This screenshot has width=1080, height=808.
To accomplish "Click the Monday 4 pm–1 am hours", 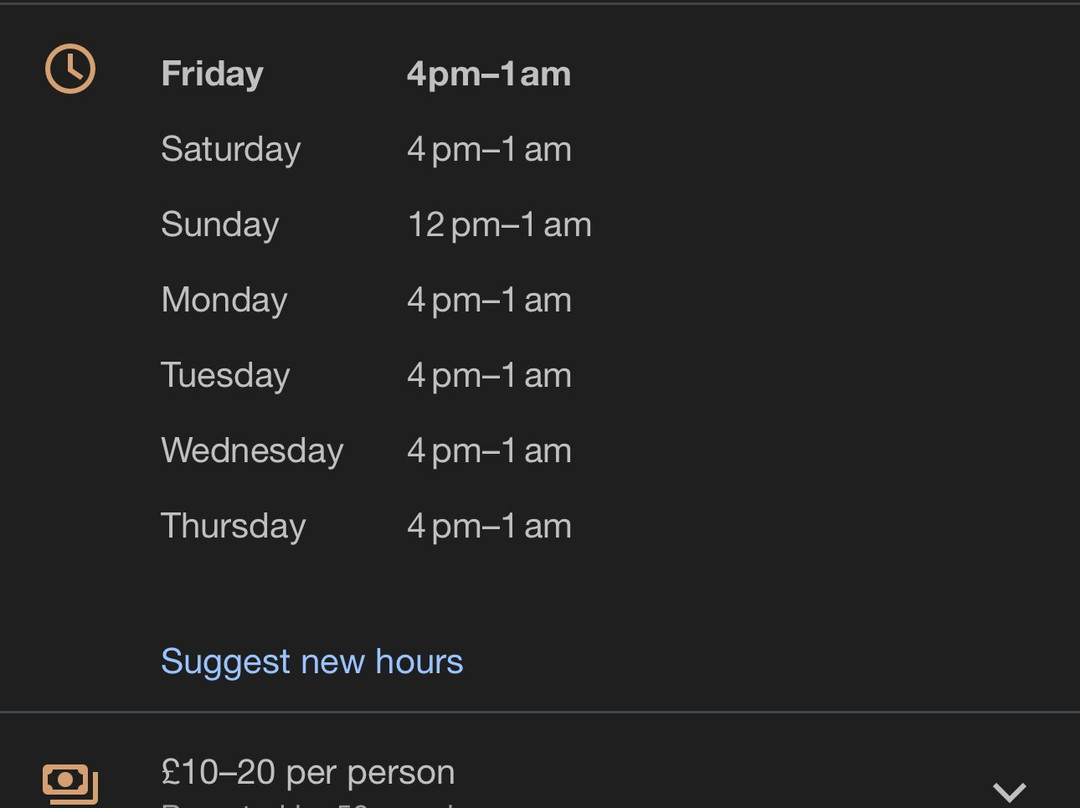I will (489, 301).
